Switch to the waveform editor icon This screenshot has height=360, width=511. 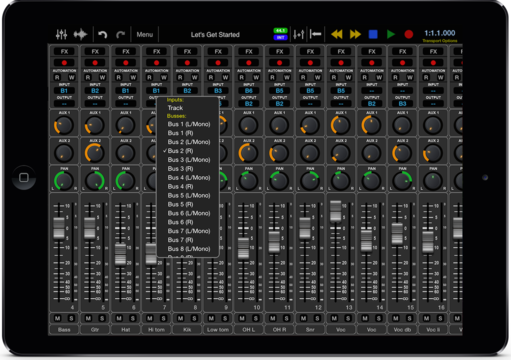pyautogui.click(x=80, y=34)
